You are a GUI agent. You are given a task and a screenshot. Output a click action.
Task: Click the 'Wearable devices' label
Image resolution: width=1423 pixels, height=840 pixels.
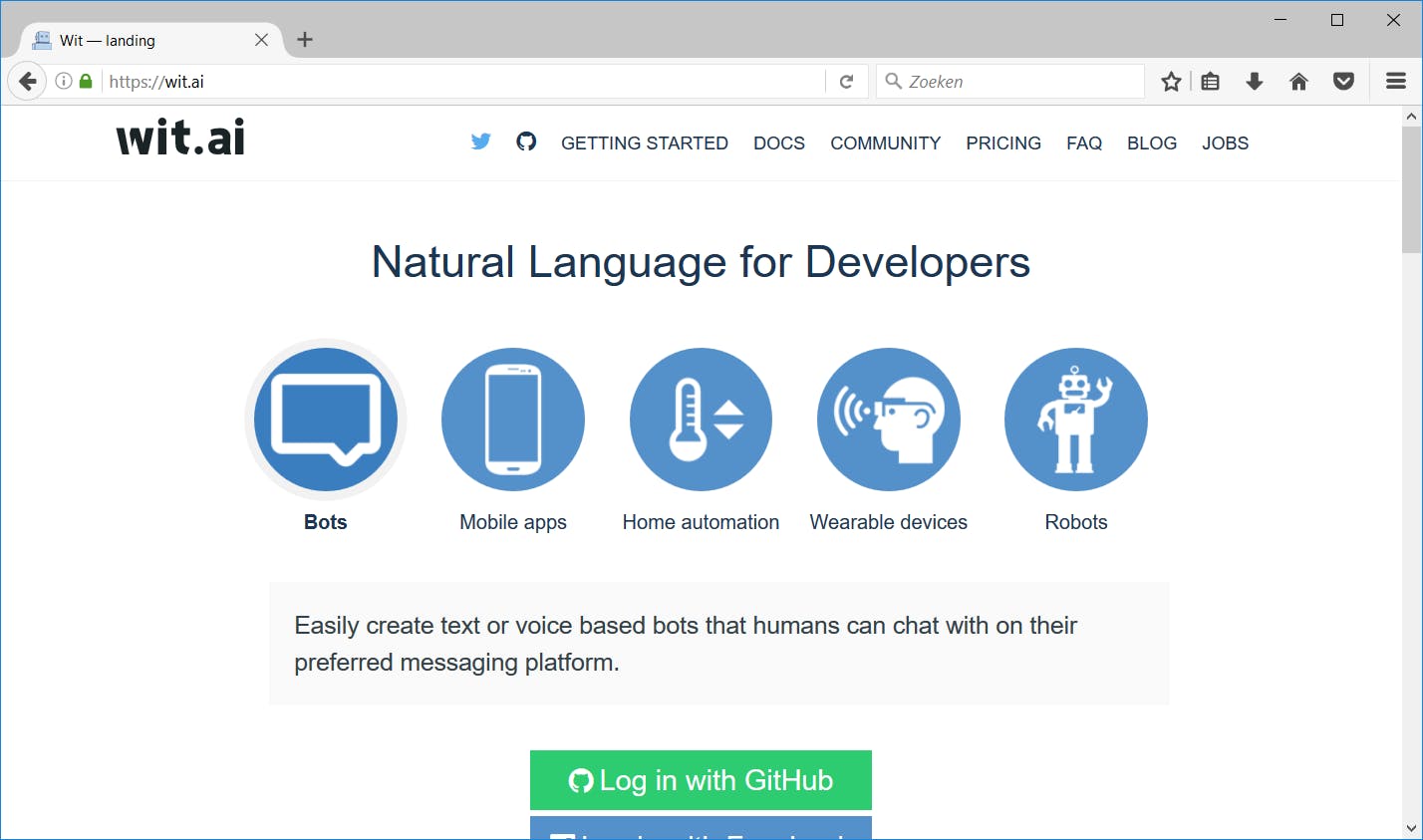(x=889, y=522)
